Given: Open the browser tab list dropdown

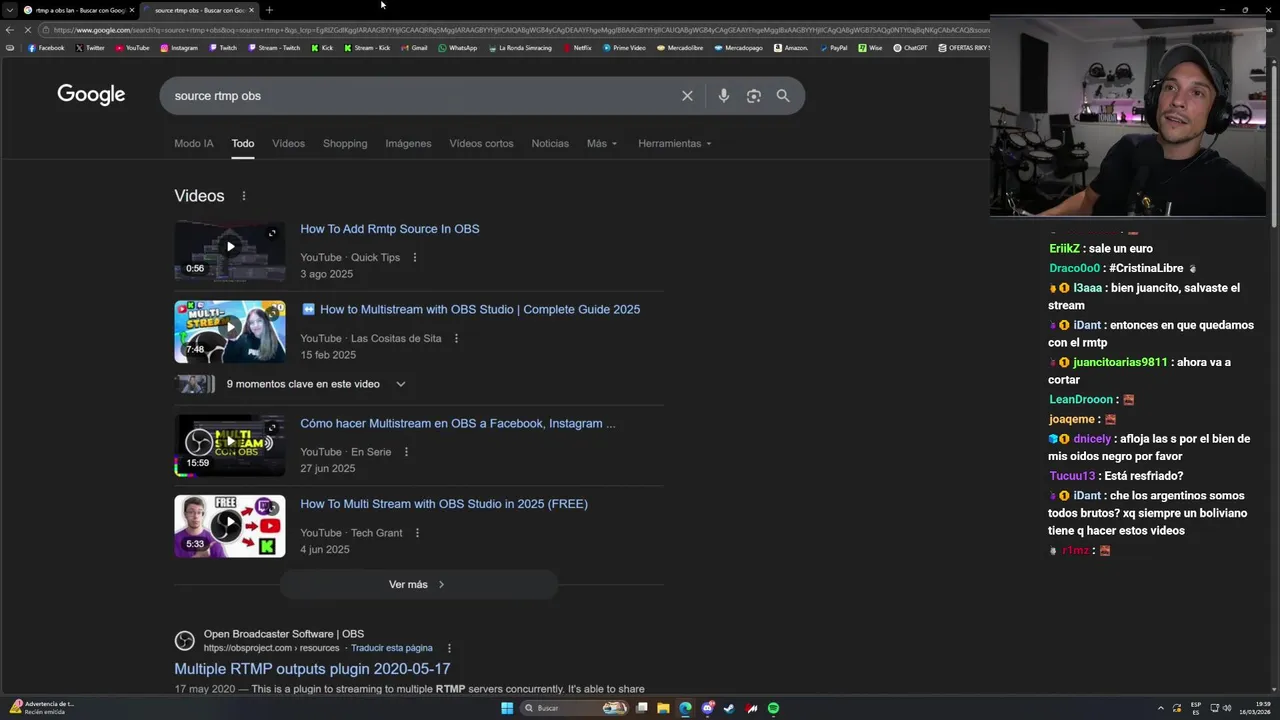Looking at the screenshot, I should (x=9, y=10).
